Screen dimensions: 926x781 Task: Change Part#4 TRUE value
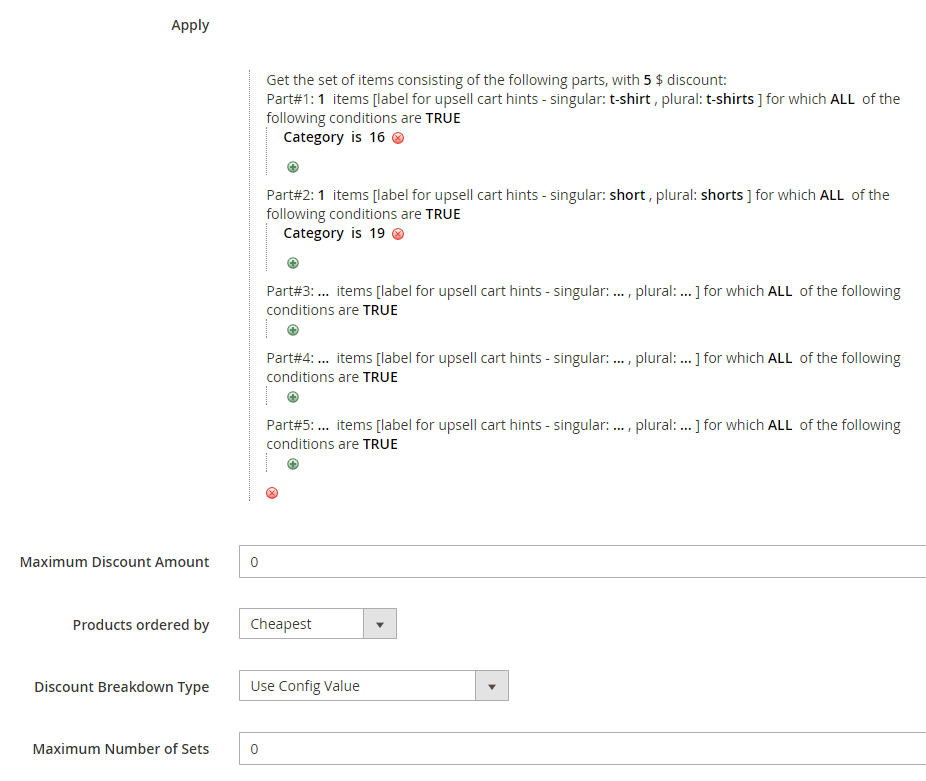point(380,378)
